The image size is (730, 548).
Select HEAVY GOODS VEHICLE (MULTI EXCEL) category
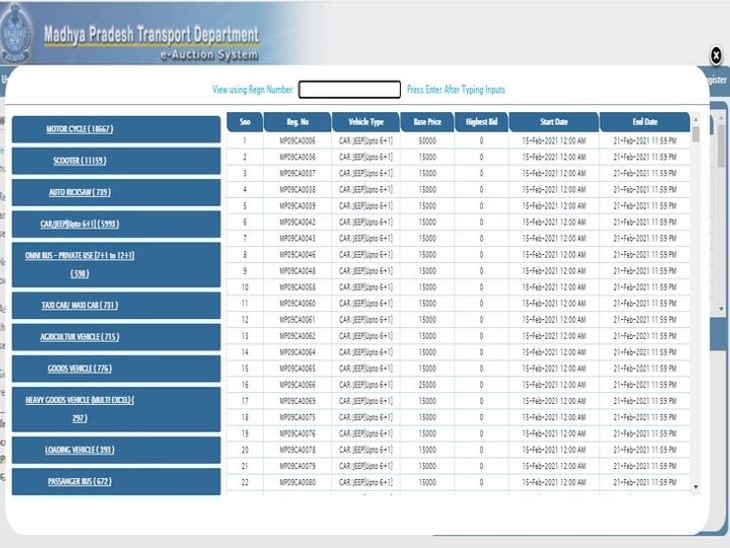tap(116, 409)
